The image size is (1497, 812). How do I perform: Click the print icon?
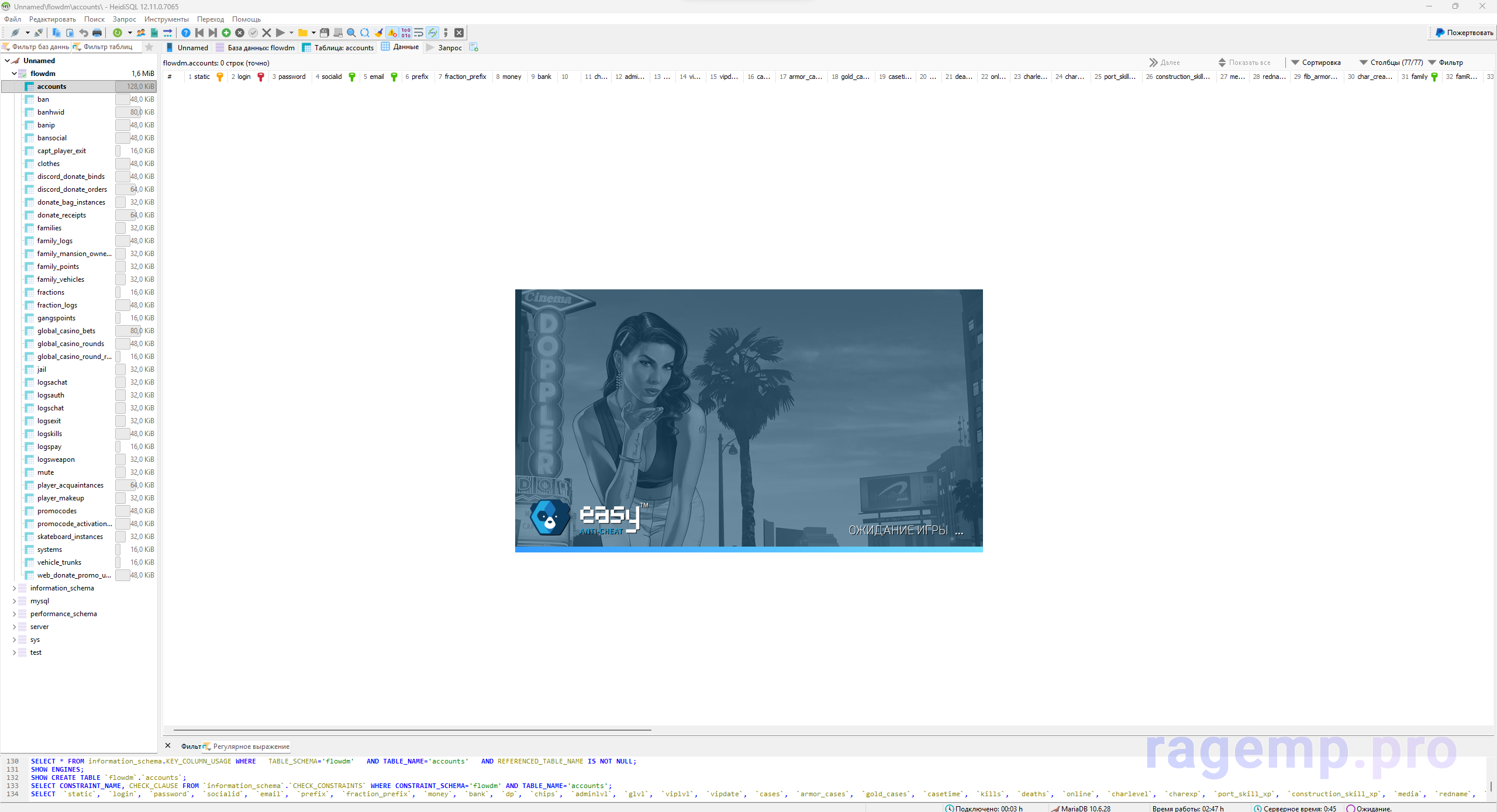click(97, 33)
